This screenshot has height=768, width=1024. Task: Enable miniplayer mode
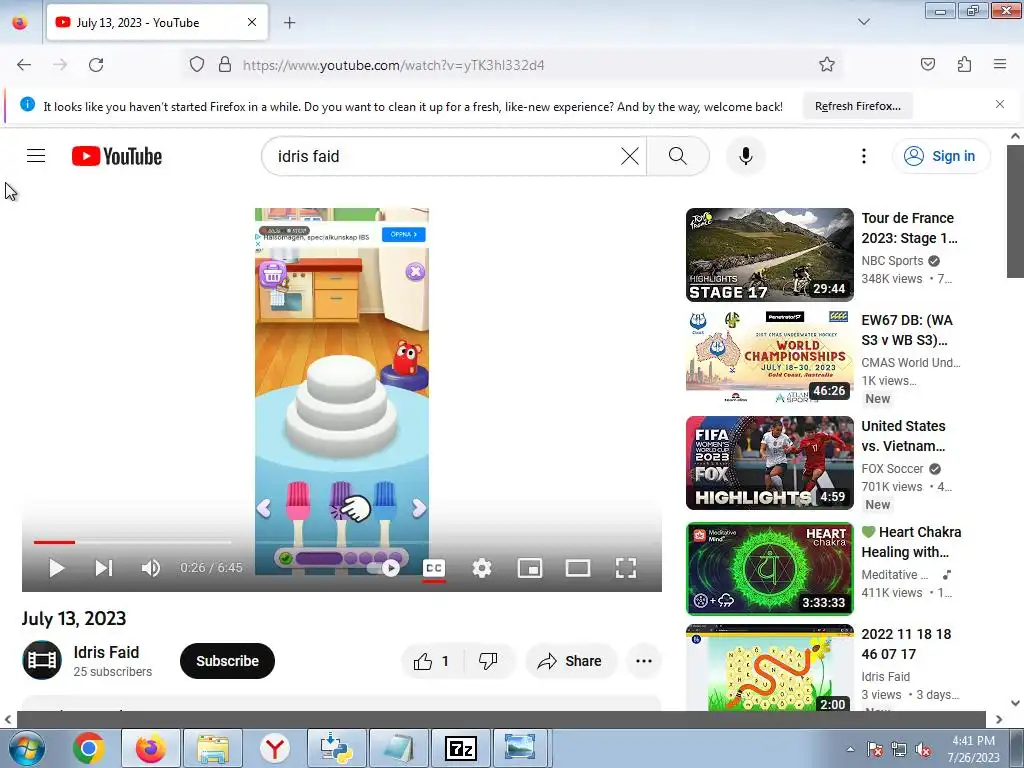click(x=530, y=568)
